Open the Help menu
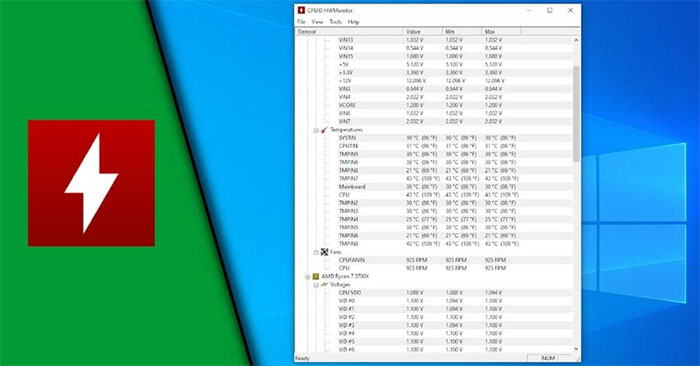 pos(354,22)
